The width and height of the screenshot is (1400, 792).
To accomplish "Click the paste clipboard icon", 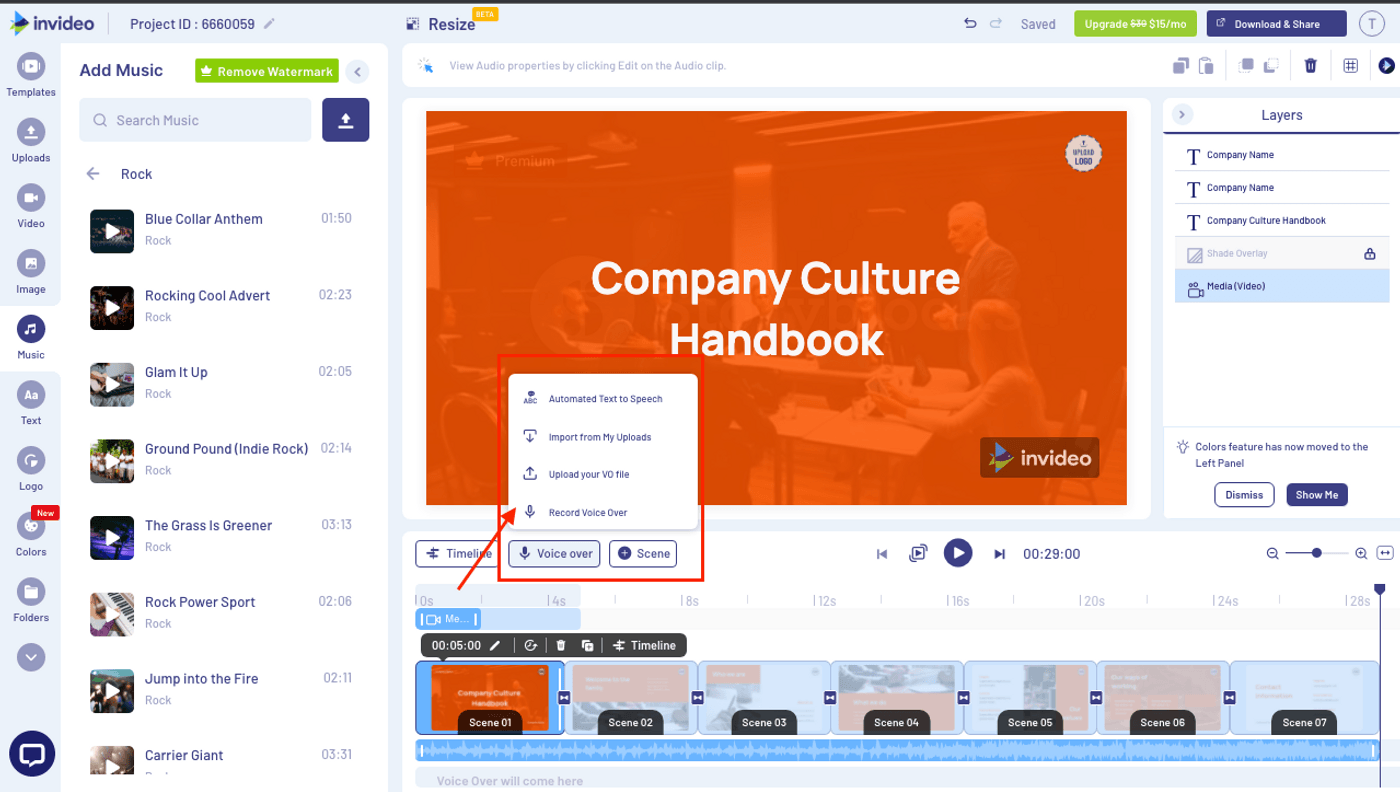I will [1206, 66].
